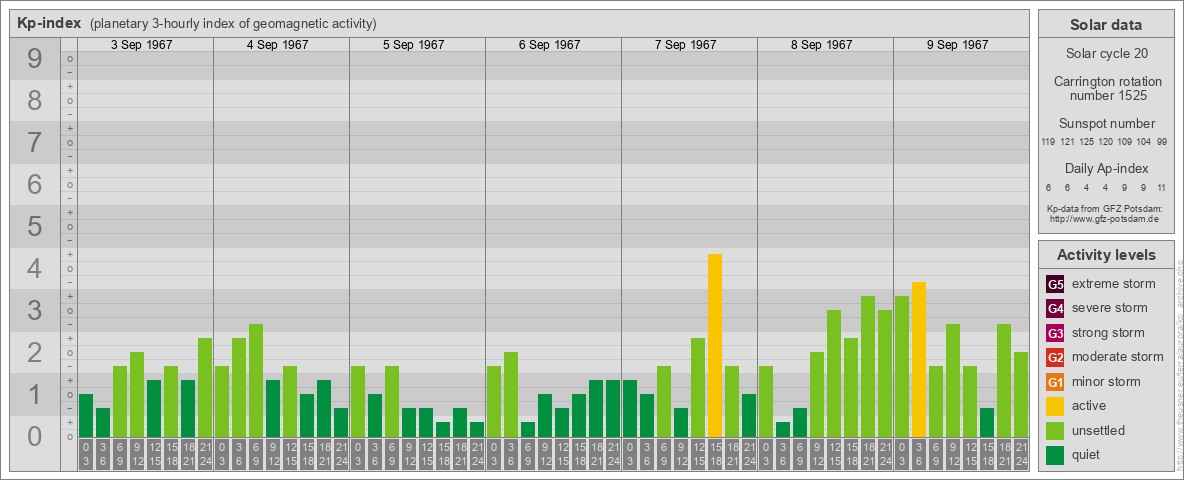Screen dimensions: 1184x480
Task: Select the dark green quiet swatch
Action: coord(1055,455)
